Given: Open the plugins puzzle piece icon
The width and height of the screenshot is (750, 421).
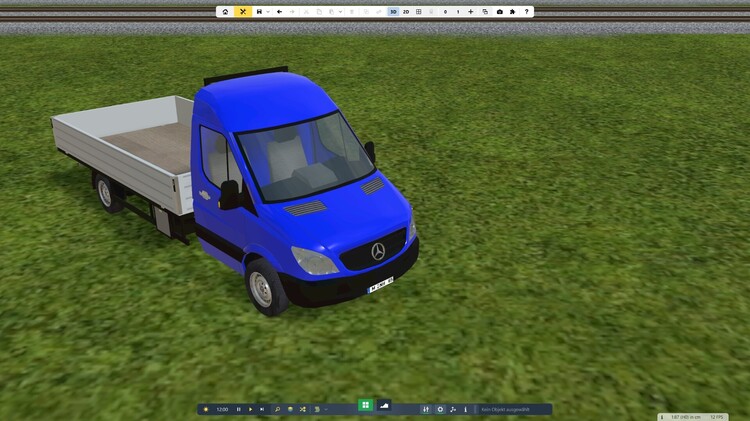Looking at the screenshot, I should click(512, 11).
